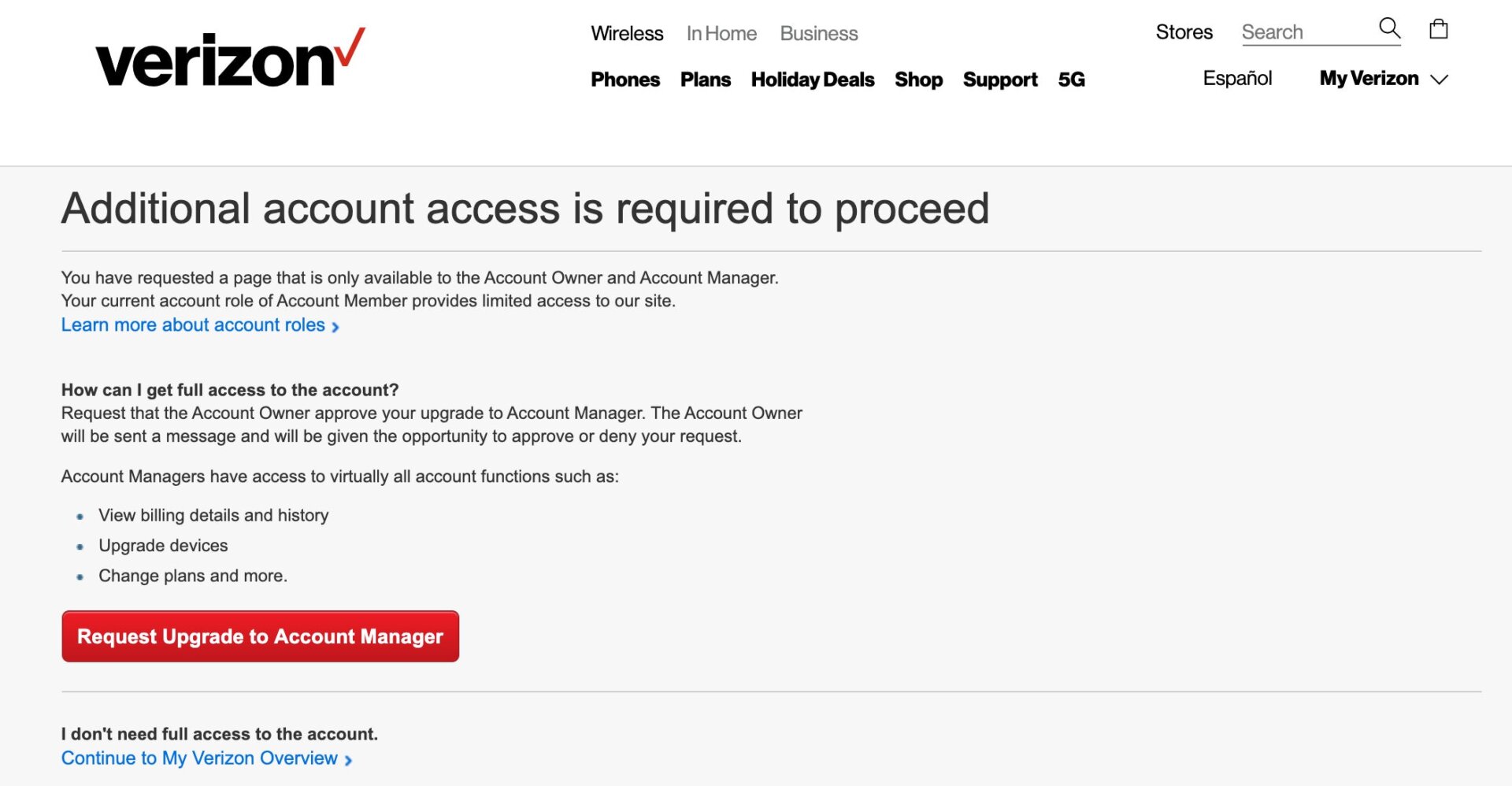Select Holiday Deals in navigation

pos(812,80)
